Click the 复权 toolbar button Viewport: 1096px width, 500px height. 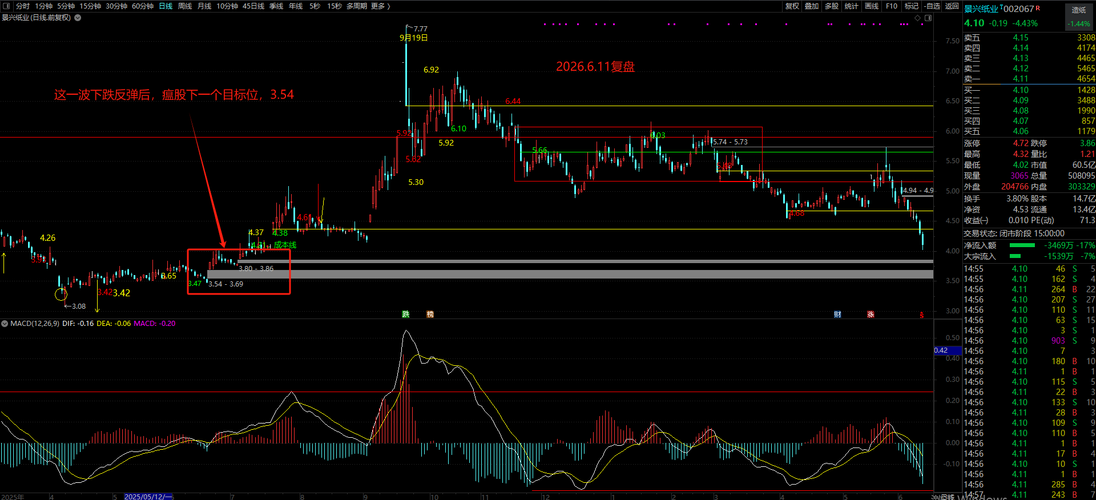point(791,6)
